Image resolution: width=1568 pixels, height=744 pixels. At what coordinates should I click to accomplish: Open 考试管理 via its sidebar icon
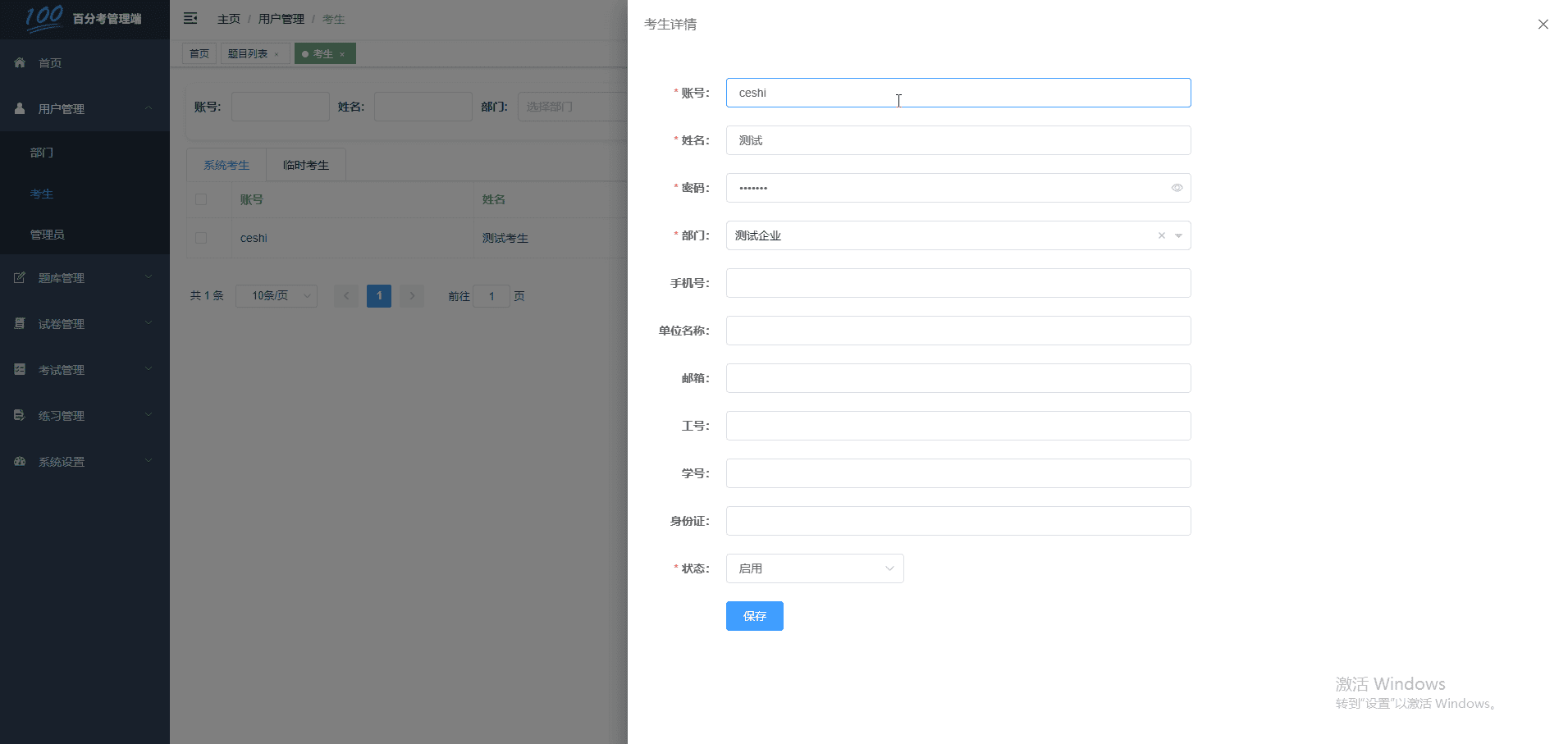(x=18, y=369)
